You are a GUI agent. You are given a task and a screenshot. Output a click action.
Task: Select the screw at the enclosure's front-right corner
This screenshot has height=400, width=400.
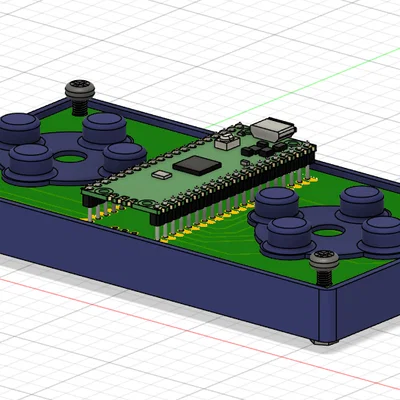pos(324,267)
